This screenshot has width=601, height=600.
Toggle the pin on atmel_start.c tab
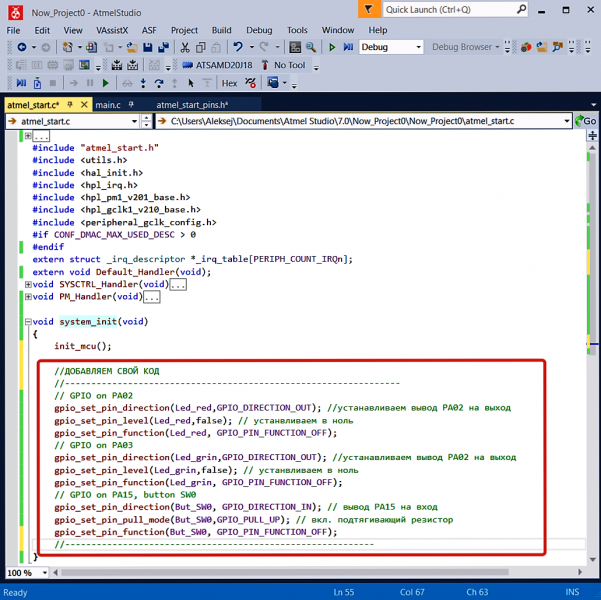(70, 104)
